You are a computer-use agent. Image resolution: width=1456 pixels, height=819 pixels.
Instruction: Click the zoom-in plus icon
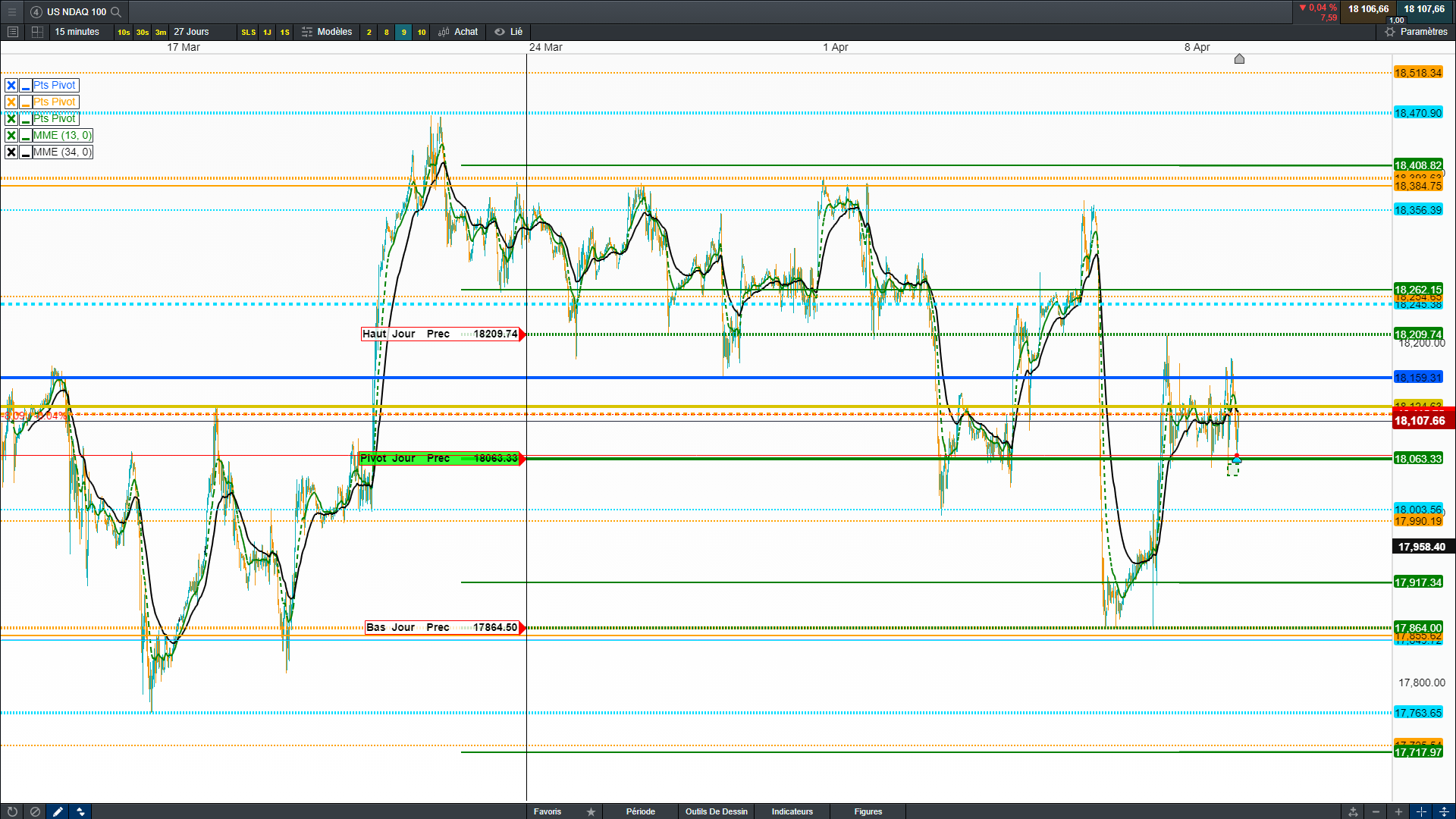(x=1398, y=811)
